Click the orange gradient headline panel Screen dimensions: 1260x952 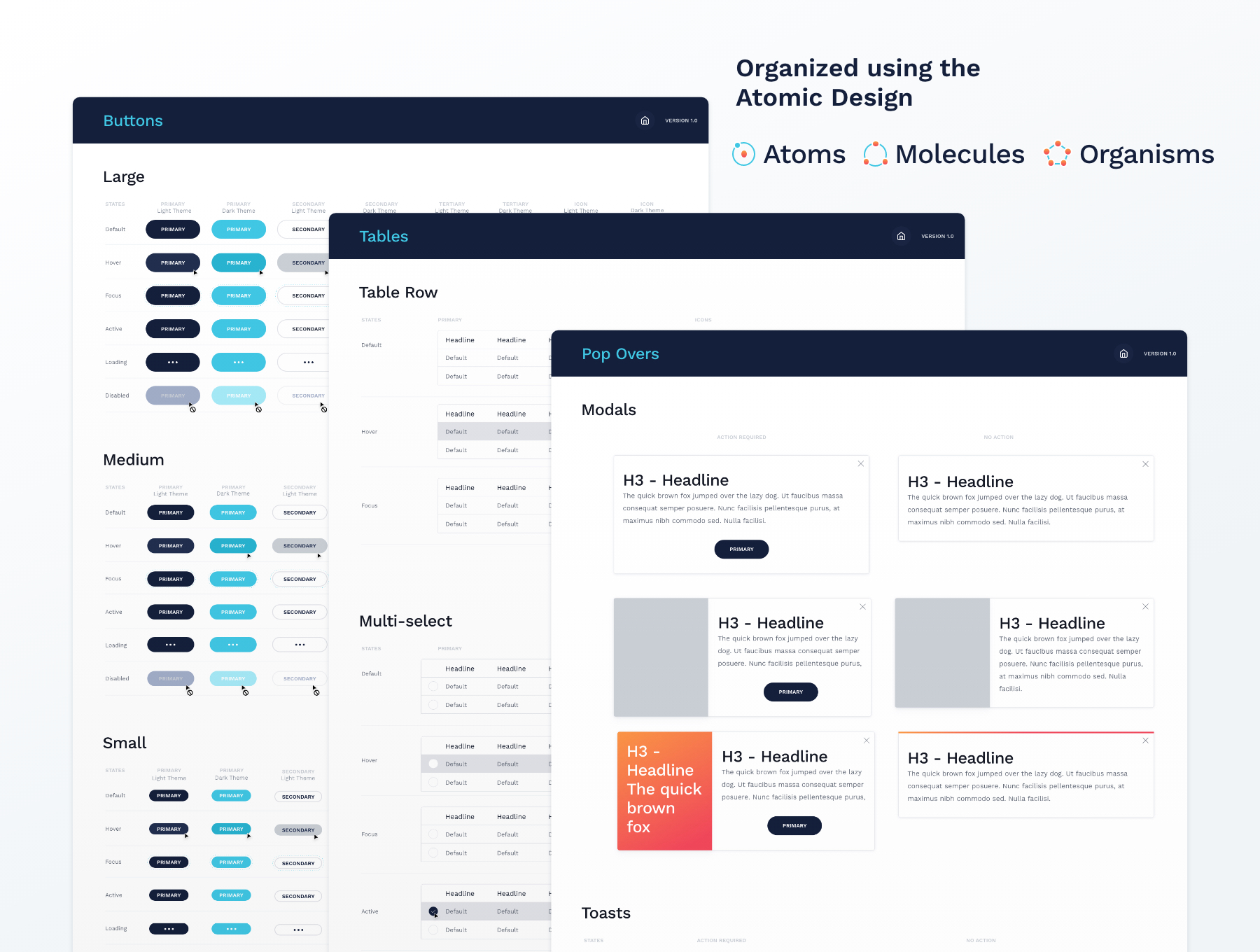click(x=664, y=791)
